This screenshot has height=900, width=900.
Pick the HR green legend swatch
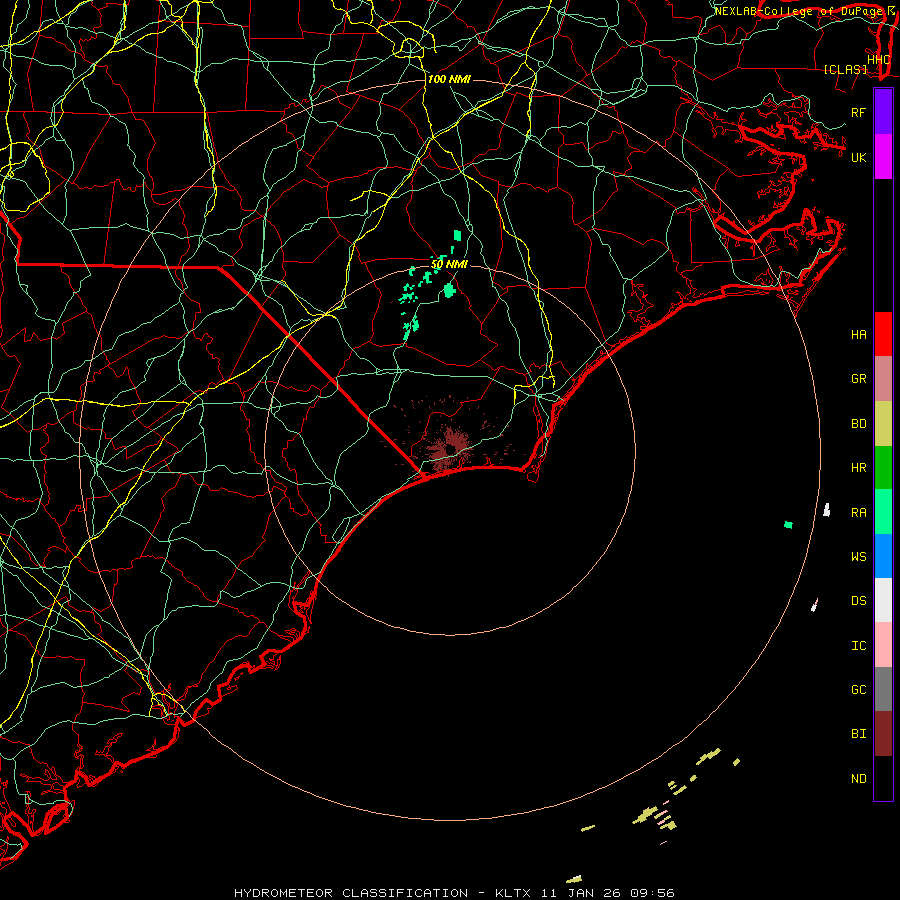pos(883,468)
